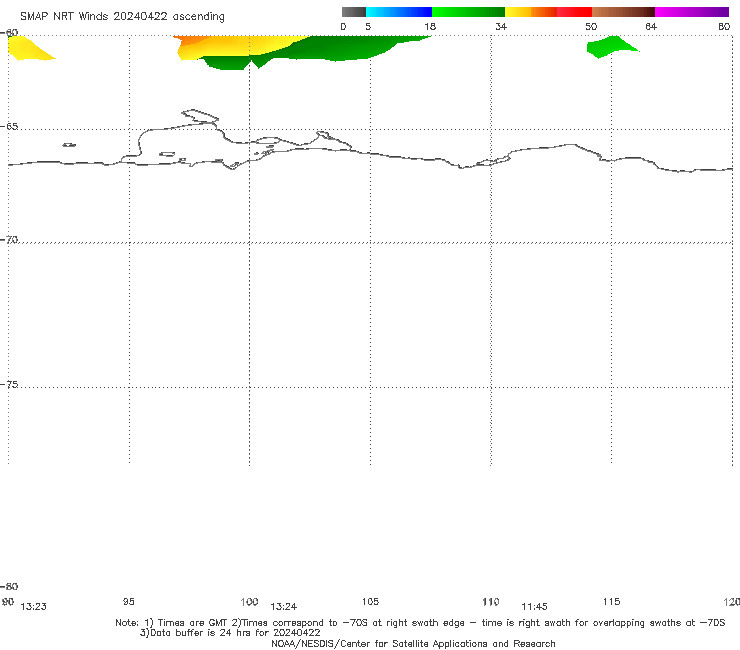
Task: Click the longitude label '105'
Action: (370, 601)
